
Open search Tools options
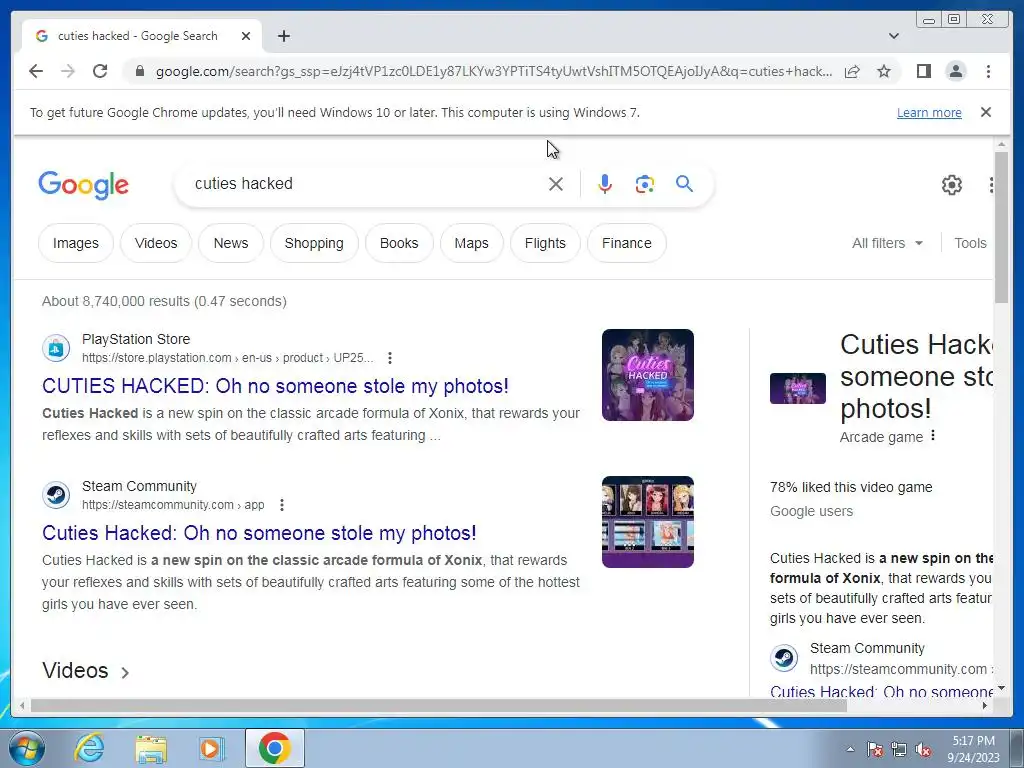point(970,243)
